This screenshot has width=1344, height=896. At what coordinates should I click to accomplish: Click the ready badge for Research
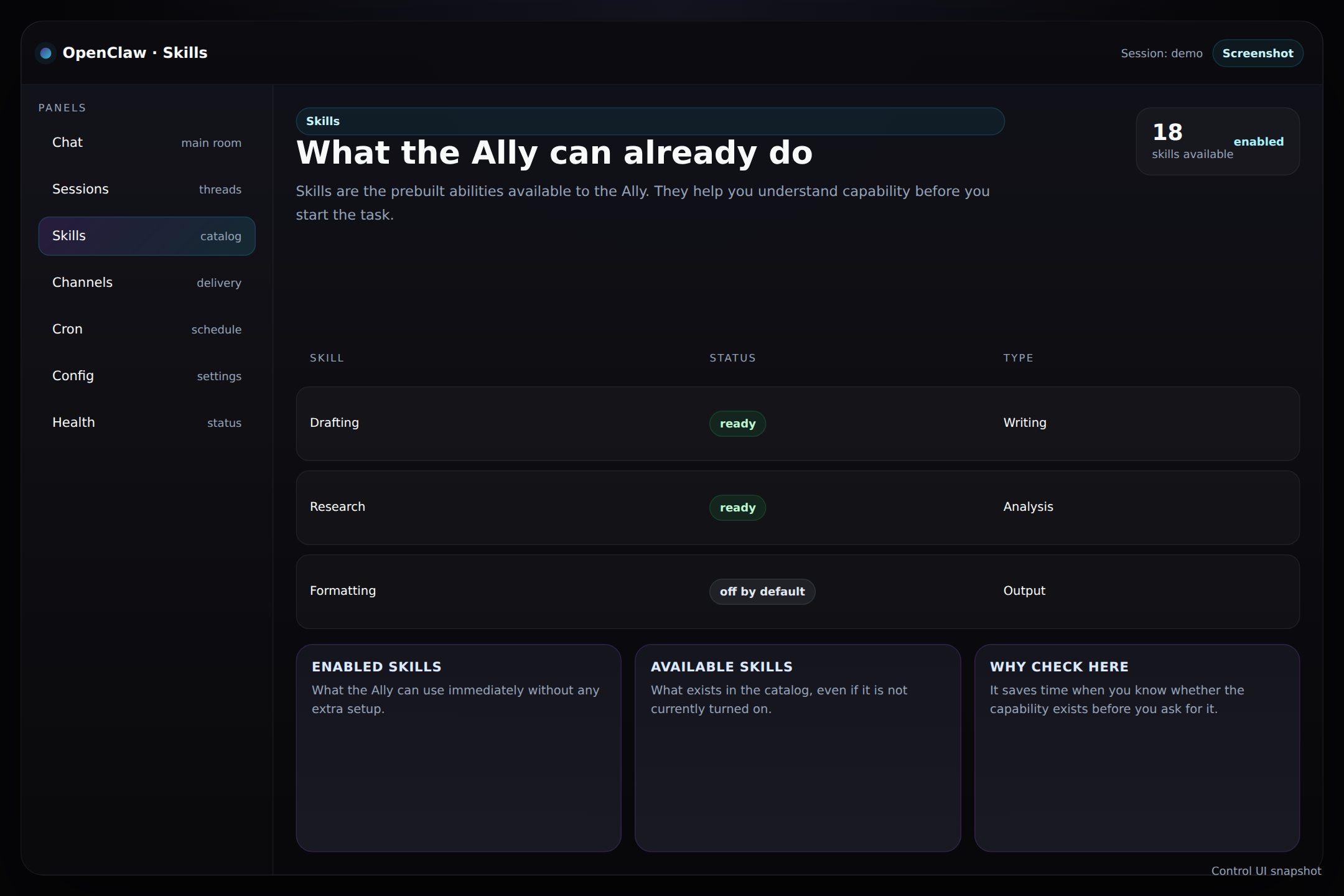tap(737, 508)
